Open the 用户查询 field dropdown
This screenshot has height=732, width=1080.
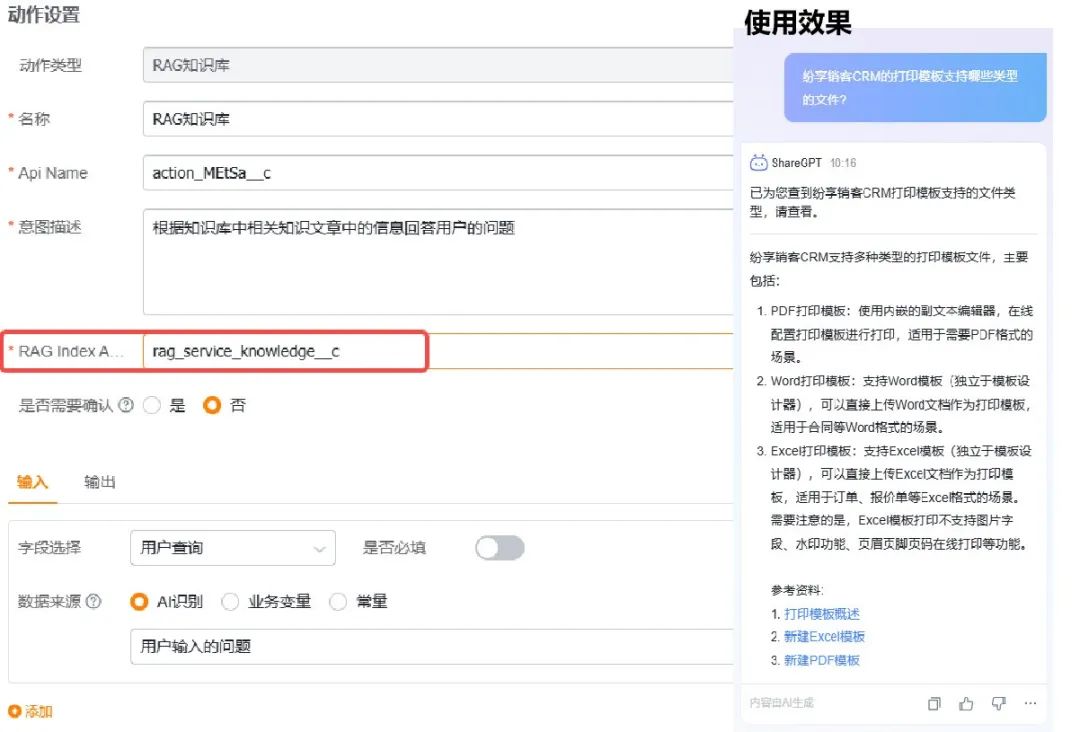pos(232,548)
